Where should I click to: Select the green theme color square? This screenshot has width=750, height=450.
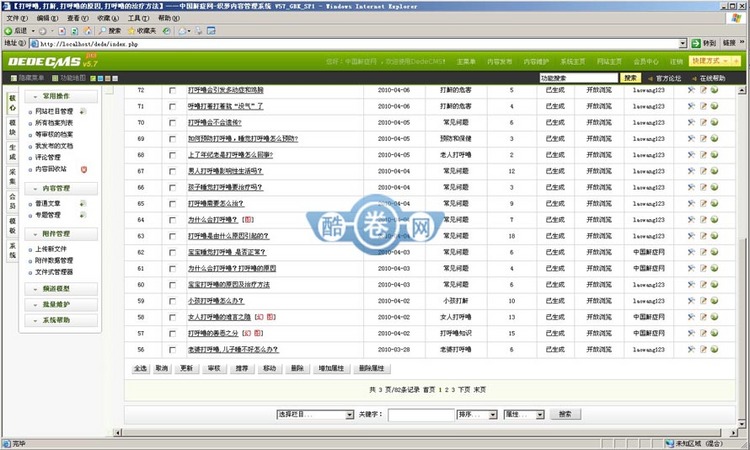tap(93, 78)
